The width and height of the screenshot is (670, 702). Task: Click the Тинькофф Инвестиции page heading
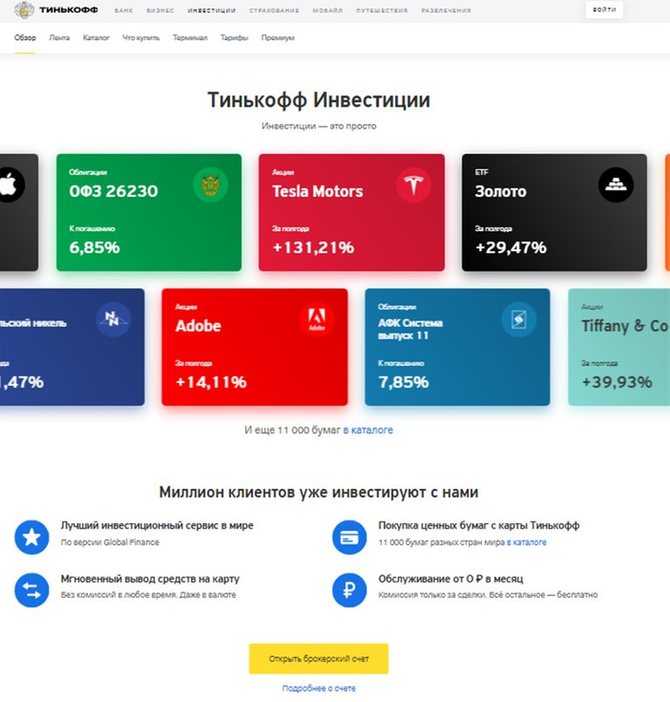click(319, 99)
